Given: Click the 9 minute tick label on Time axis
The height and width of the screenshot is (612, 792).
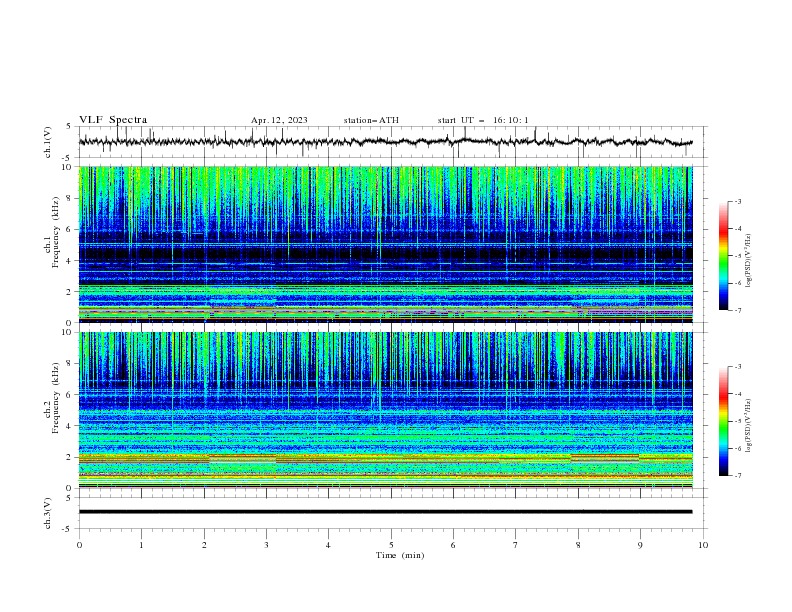Looking at the screenshot, I should click(640, 545).
